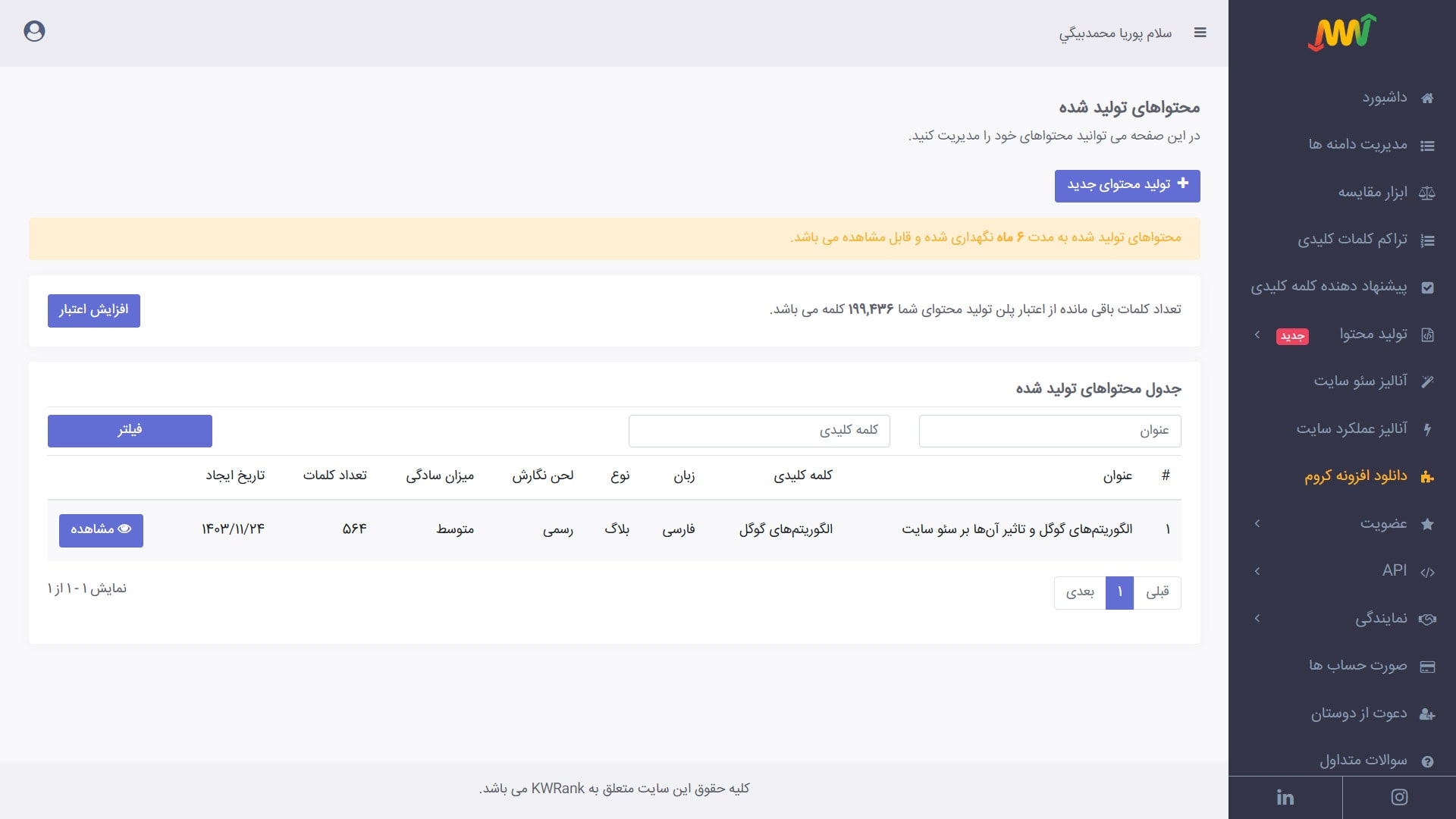Open داشبورد menu item
Screen dimensions: 1456x819
tap(1385, 97)
